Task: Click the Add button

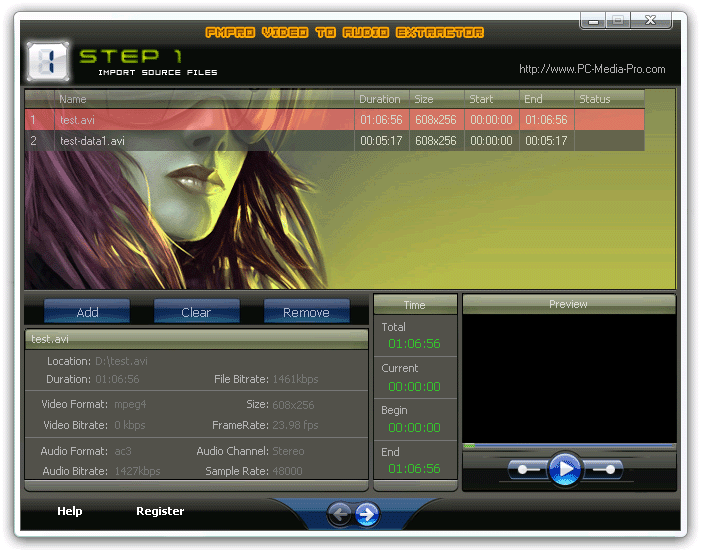Action: click(x=87, y=312)
